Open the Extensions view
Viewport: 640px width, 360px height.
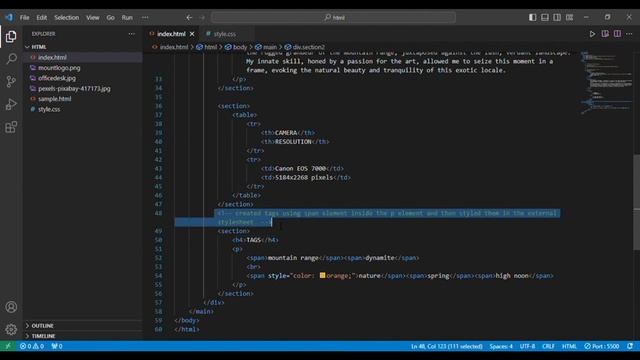click(11, 127)
